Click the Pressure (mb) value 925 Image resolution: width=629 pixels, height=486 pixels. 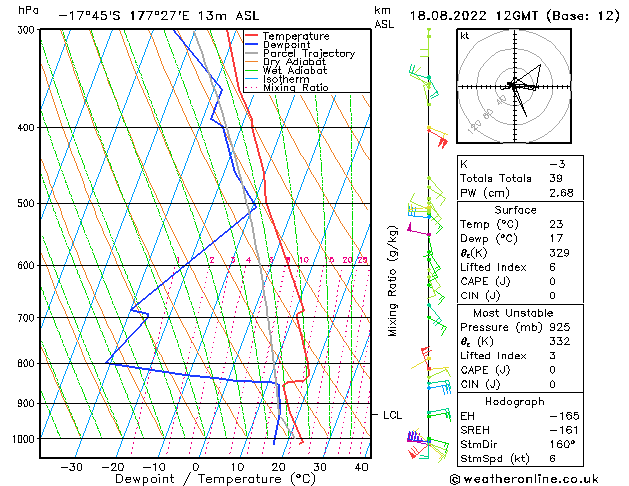pos(560,327)
